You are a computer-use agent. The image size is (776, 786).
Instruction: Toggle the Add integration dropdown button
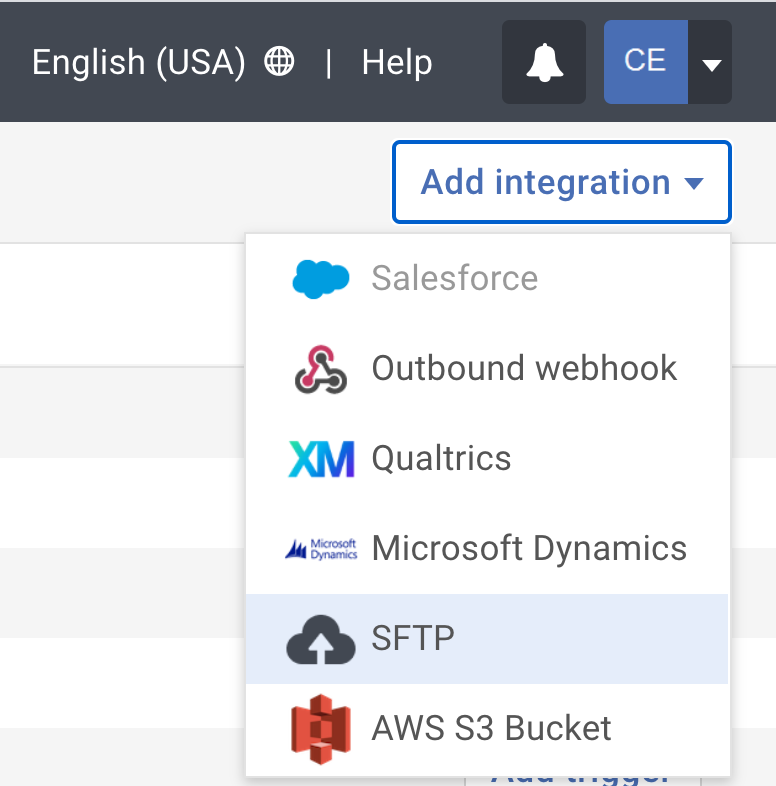(x=562, y=182)
